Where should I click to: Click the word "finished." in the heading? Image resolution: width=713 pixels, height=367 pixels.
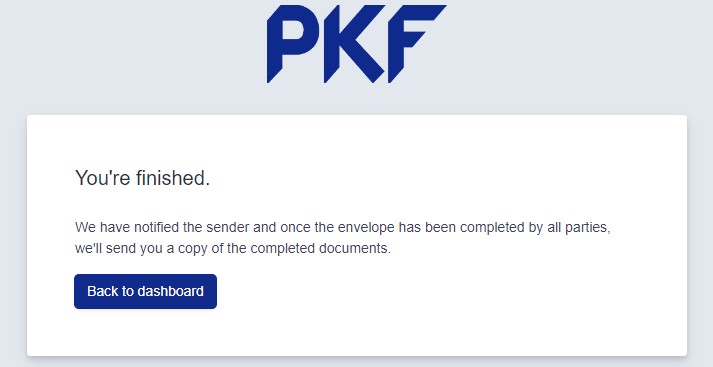point(173,178)
